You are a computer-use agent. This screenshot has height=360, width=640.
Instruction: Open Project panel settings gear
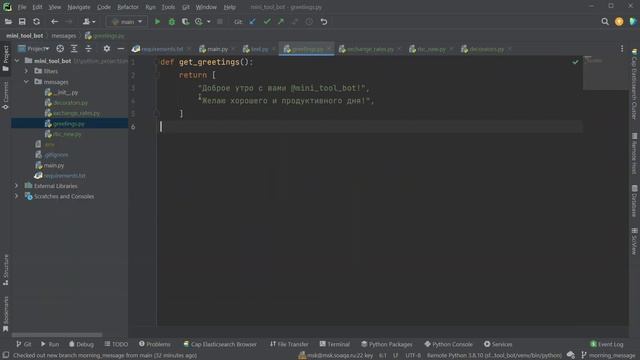pyautogui.click(x=107, y=49)
